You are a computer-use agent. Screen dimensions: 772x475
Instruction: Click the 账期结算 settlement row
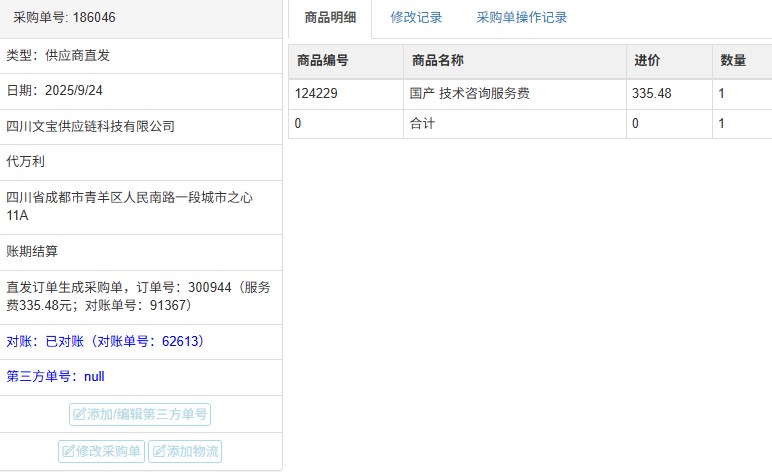pyautogui.click(x=39, y=252)
